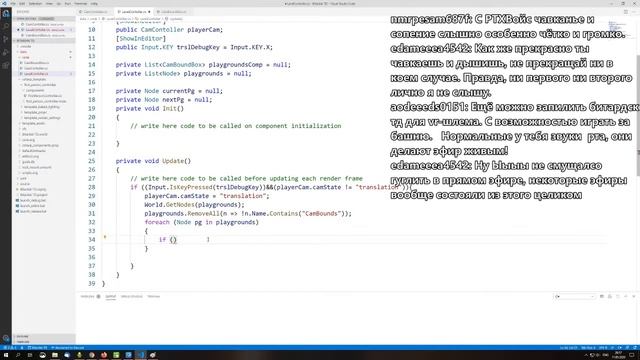The width and height of the screenshot is (640, 360).
Task: Open Task View from the taskbar
Action: pyautogui.click(x=30, y=355)
